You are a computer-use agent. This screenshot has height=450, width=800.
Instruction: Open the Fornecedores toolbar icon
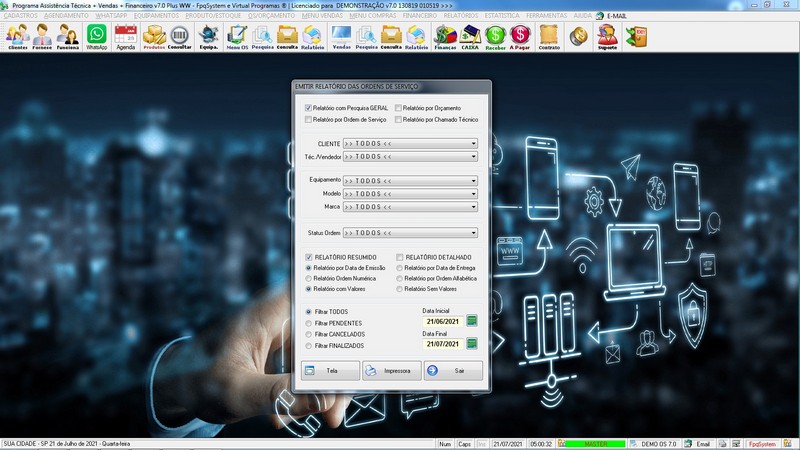[42, 37]
